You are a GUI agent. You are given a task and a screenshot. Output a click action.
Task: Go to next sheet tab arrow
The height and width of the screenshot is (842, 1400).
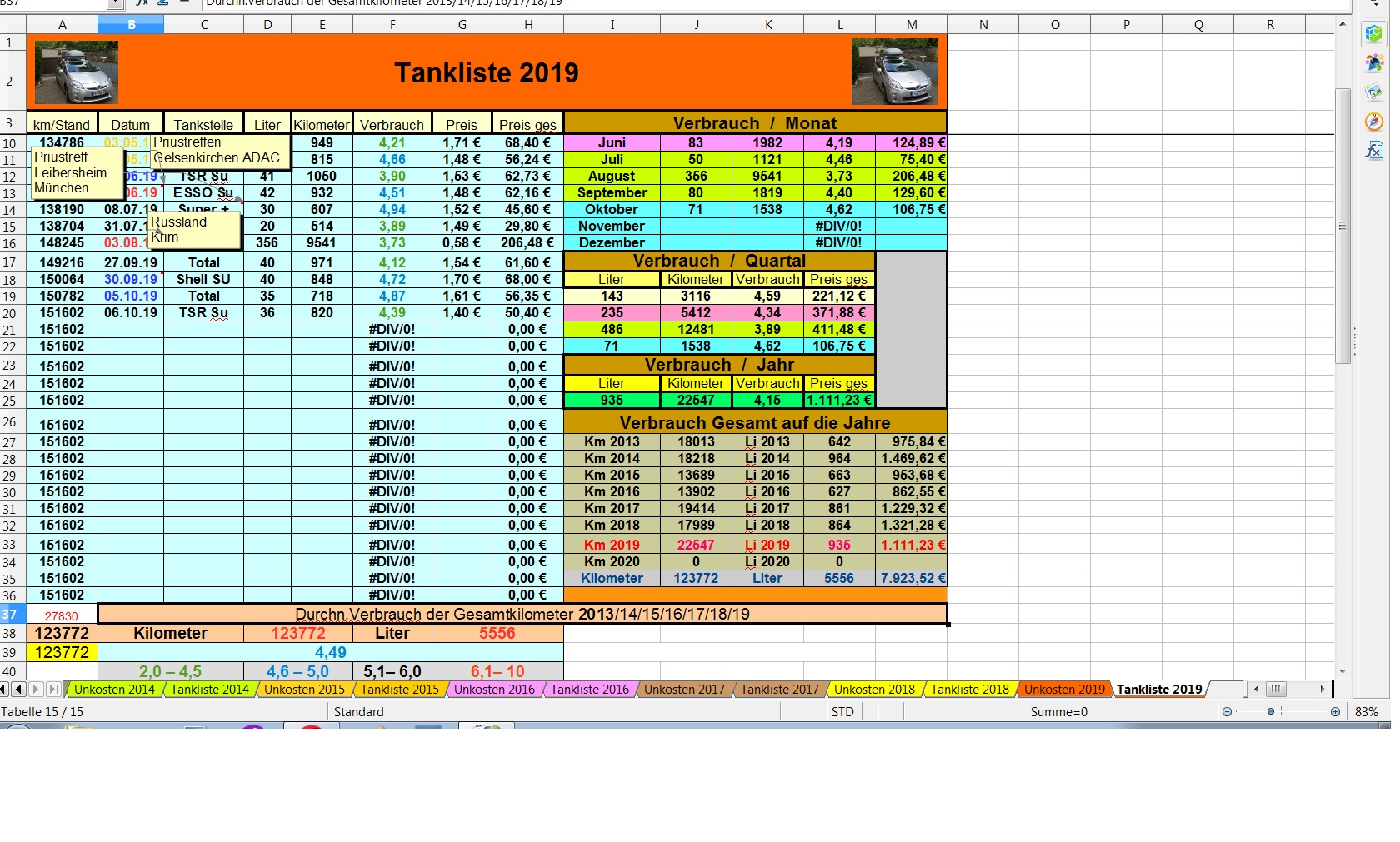coord(36,689)
